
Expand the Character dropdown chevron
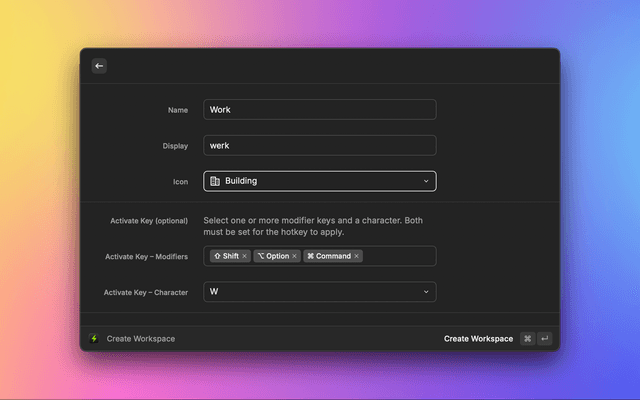[x=426, y=292]
